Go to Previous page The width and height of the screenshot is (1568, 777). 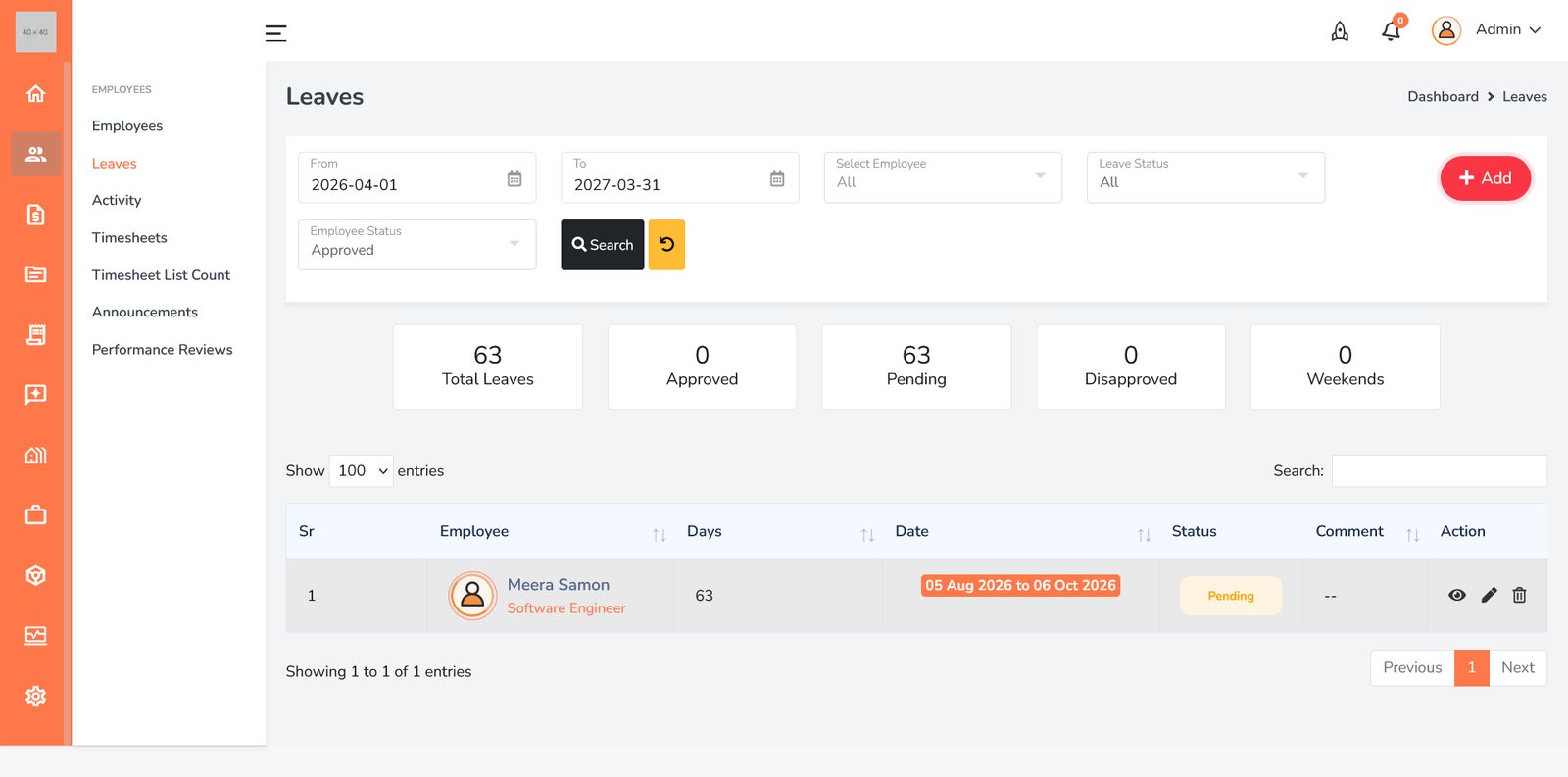tap(1412, 668)
